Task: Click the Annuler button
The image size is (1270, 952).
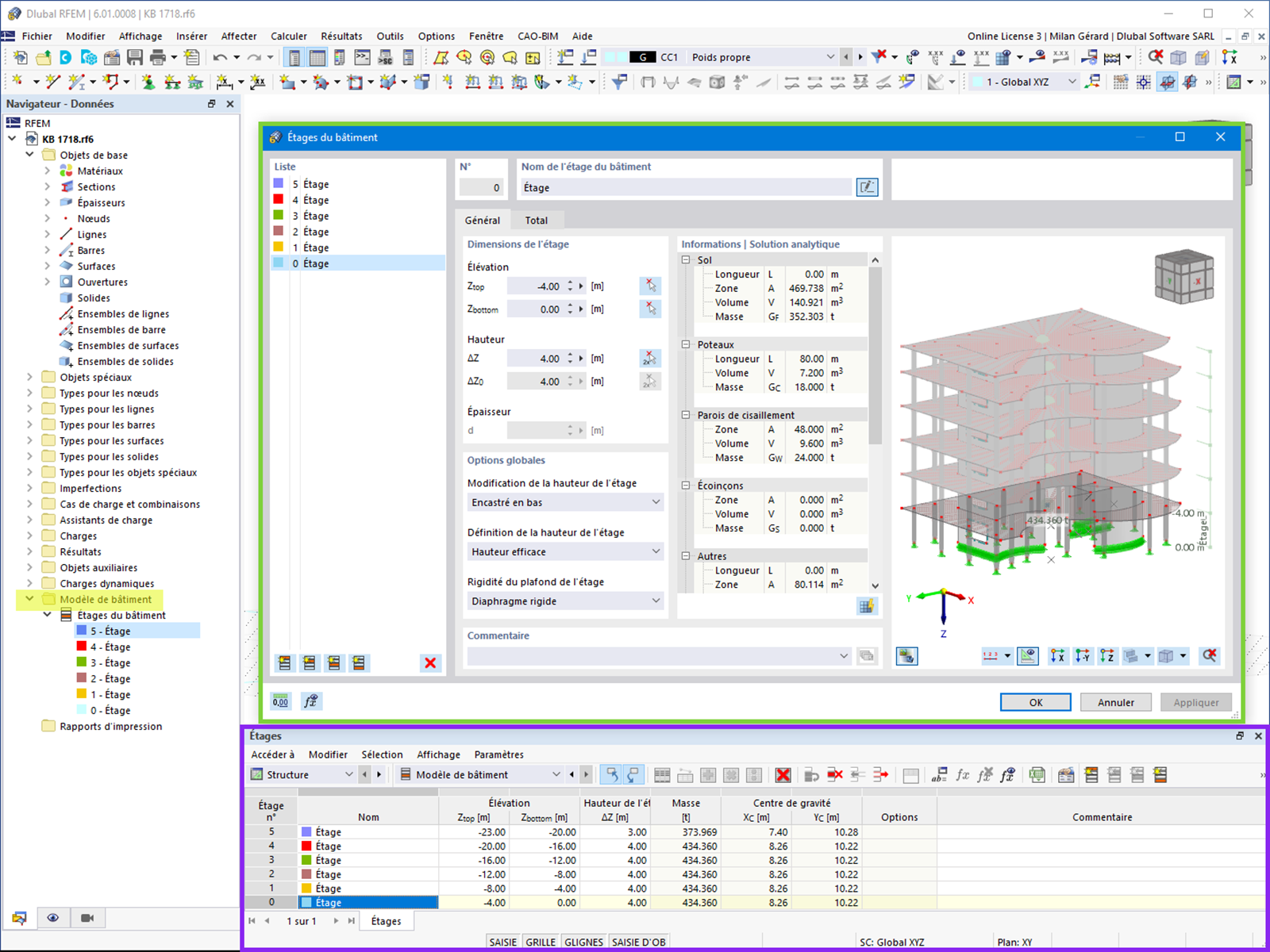Action: tap(1116, 702)
